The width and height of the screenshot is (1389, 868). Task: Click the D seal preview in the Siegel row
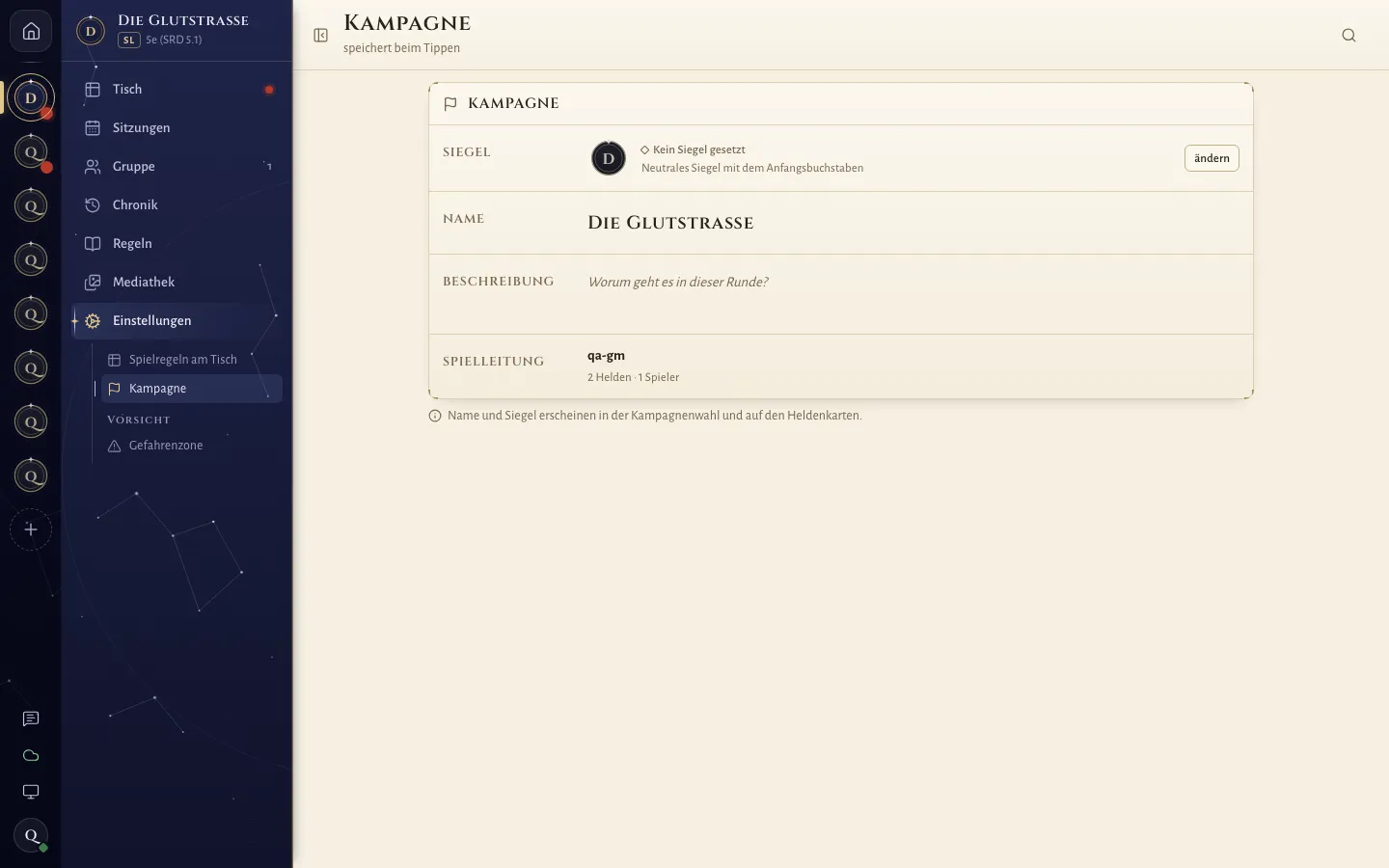(x=609, y=158)
